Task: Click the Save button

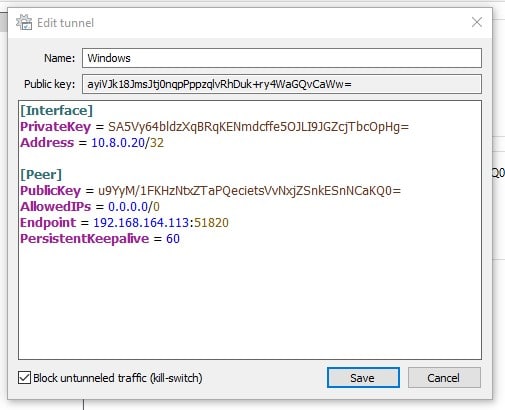Action: tap(363, 378)
